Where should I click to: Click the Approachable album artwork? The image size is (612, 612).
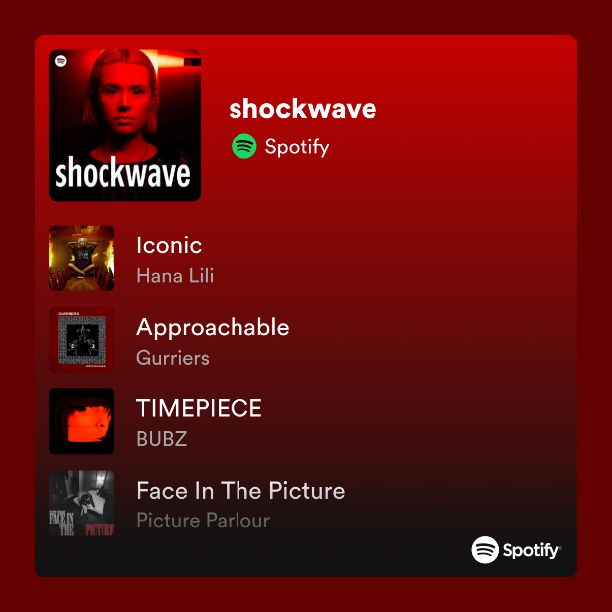82,340
